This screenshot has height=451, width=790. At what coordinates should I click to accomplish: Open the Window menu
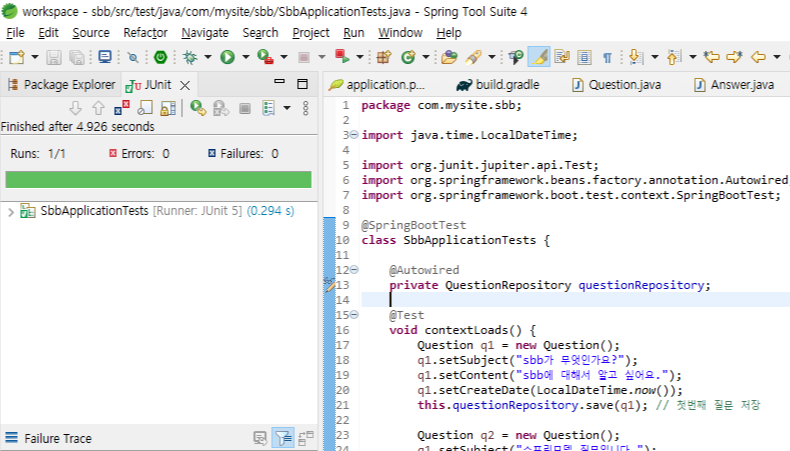click(400, 33)
